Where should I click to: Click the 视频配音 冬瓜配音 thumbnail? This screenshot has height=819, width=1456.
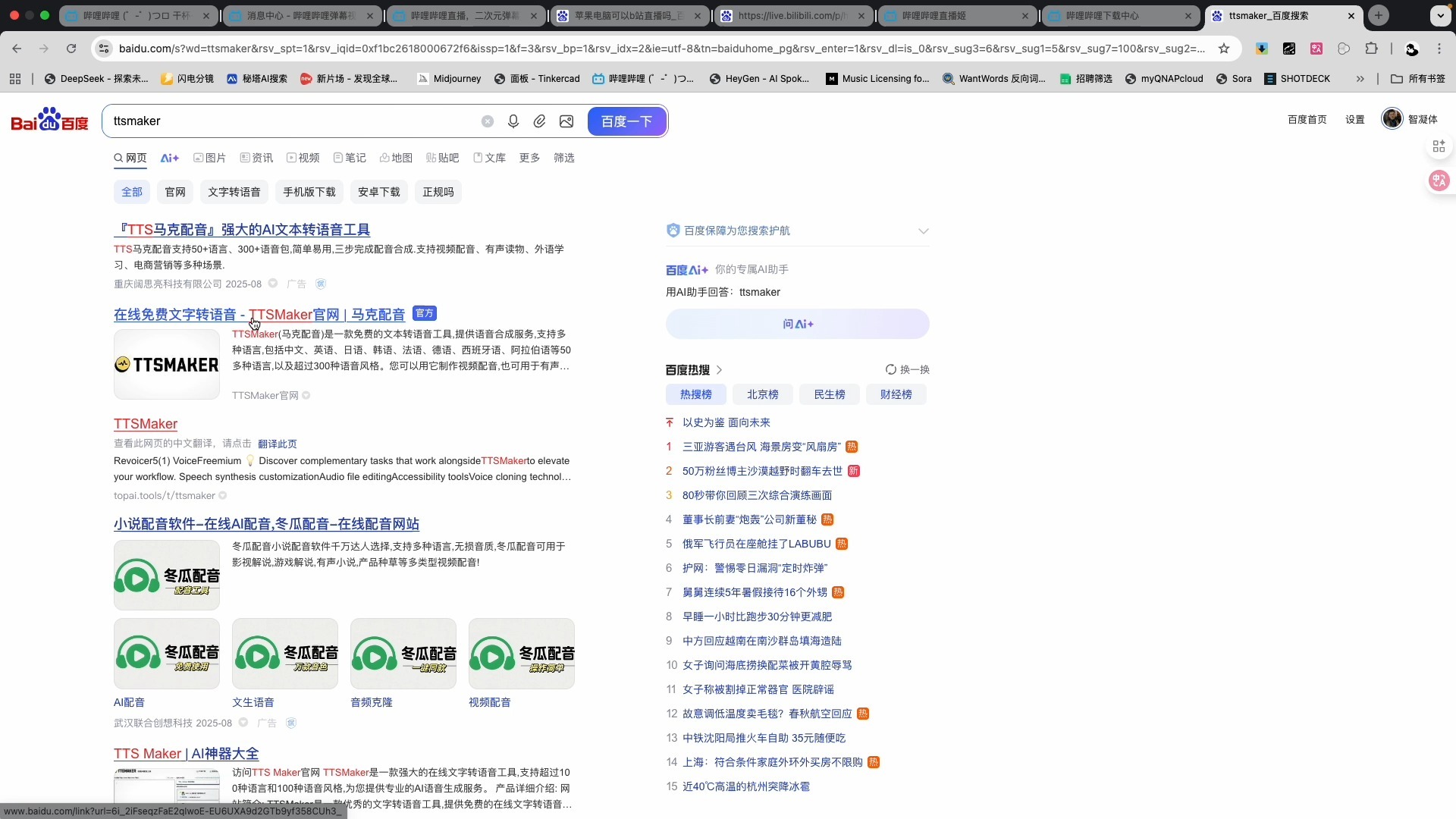point(522,654)
